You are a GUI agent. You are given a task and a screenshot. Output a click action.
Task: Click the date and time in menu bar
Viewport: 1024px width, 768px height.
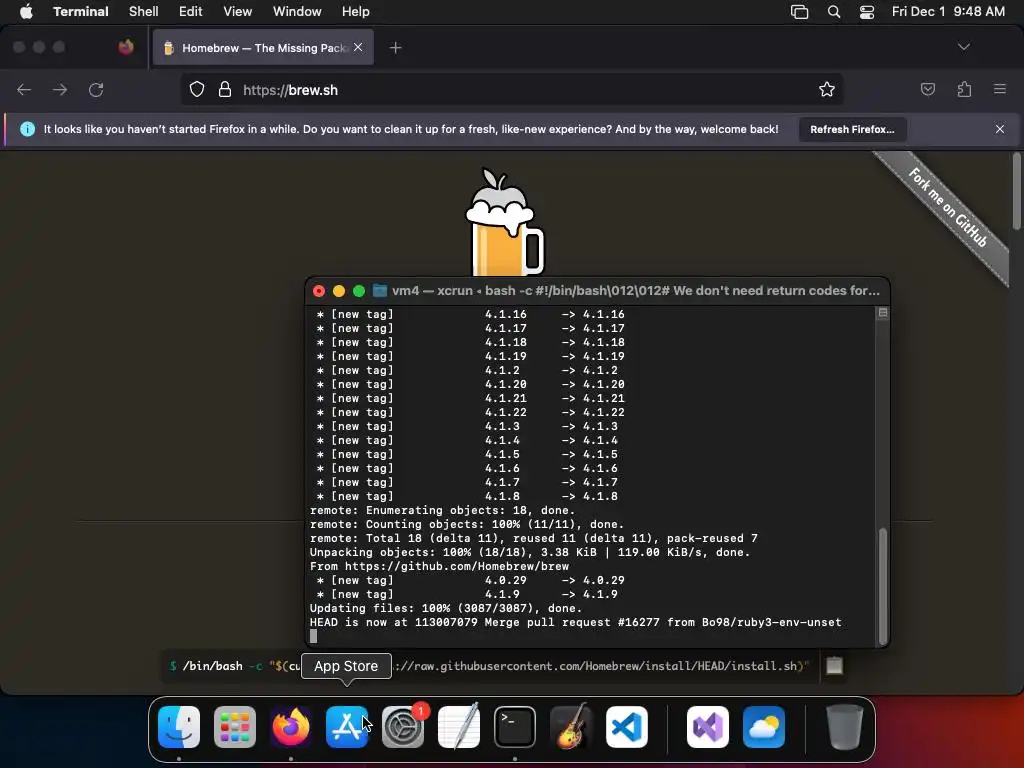tap(948, 12)
